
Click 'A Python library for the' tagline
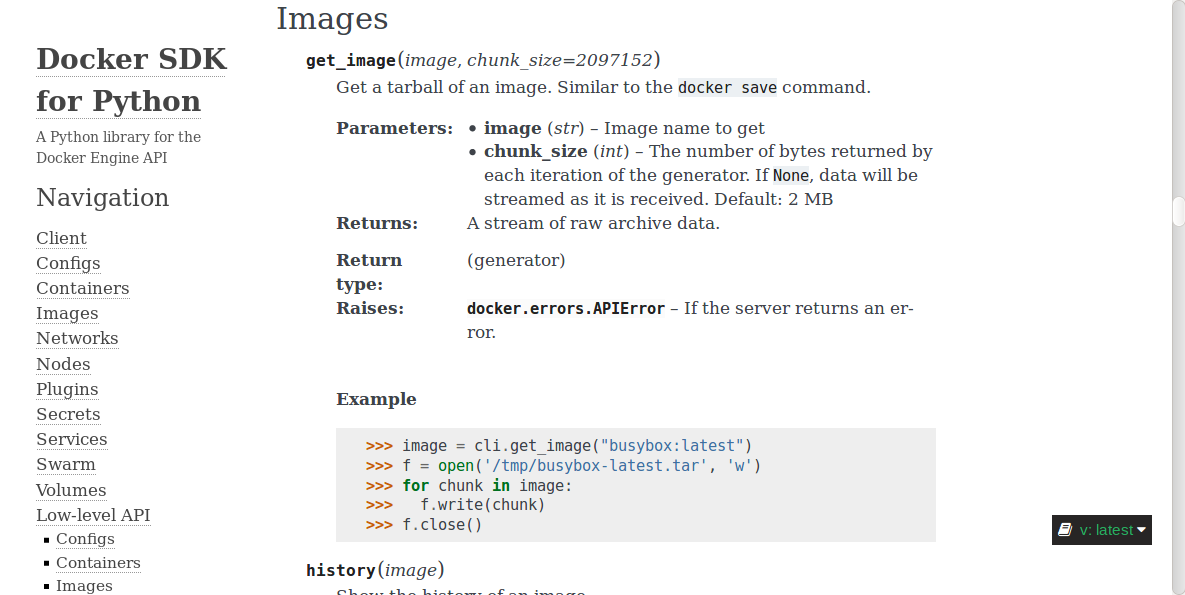coord(119,137)
